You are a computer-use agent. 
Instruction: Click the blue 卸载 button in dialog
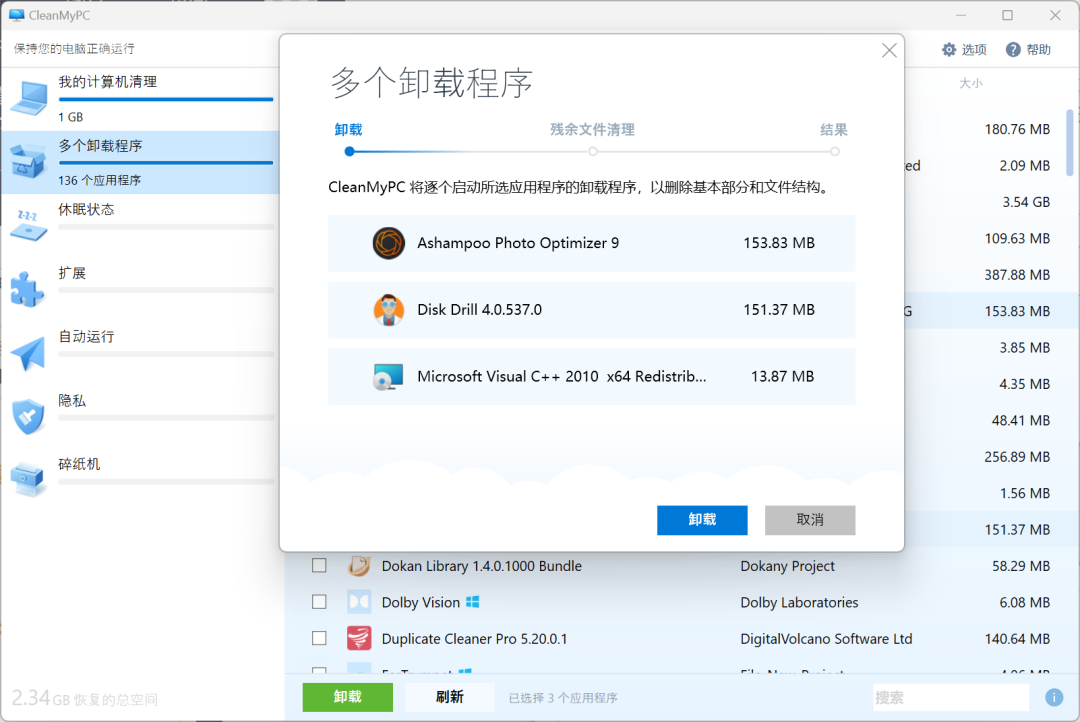[702, 520]
